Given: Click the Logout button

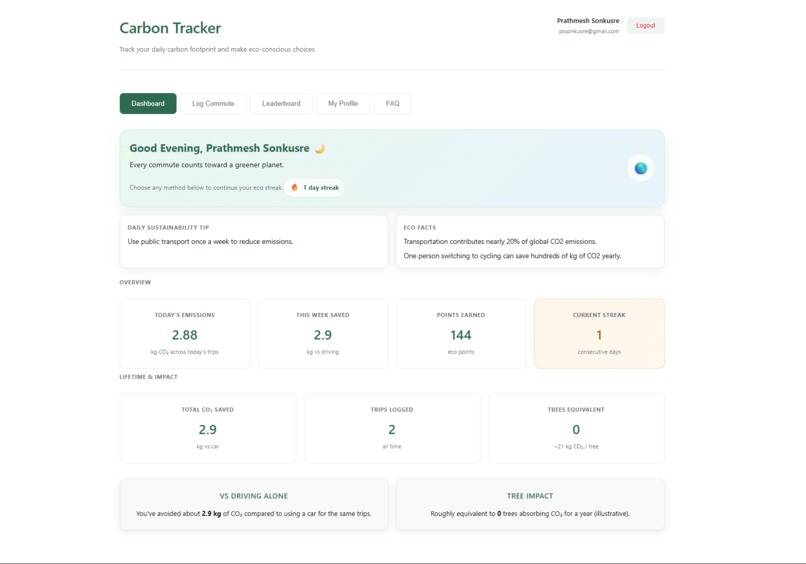Looking at the screenshot, I should click(646, 25).
